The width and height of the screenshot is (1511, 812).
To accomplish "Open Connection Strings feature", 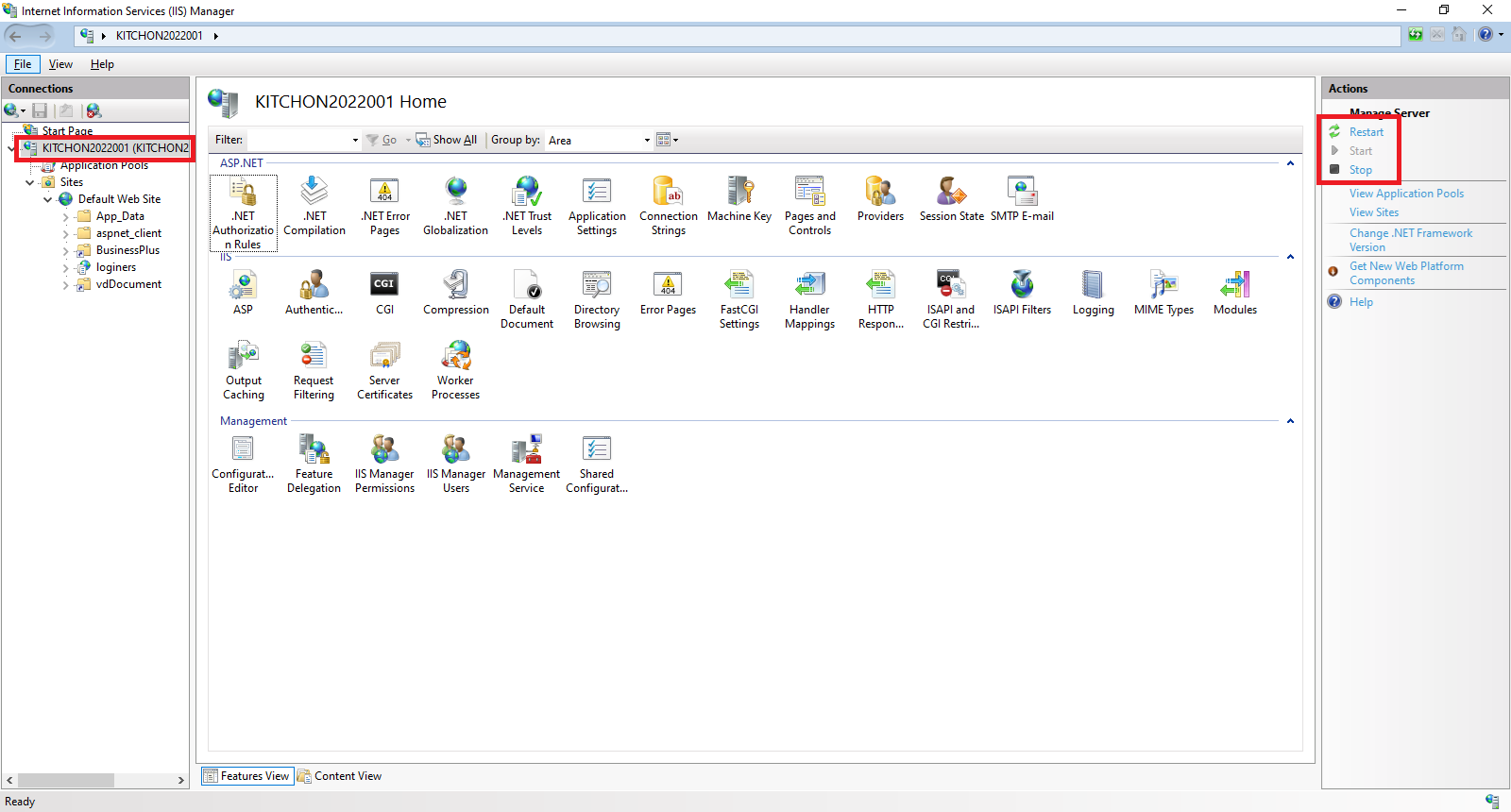I will coord(669,206).
